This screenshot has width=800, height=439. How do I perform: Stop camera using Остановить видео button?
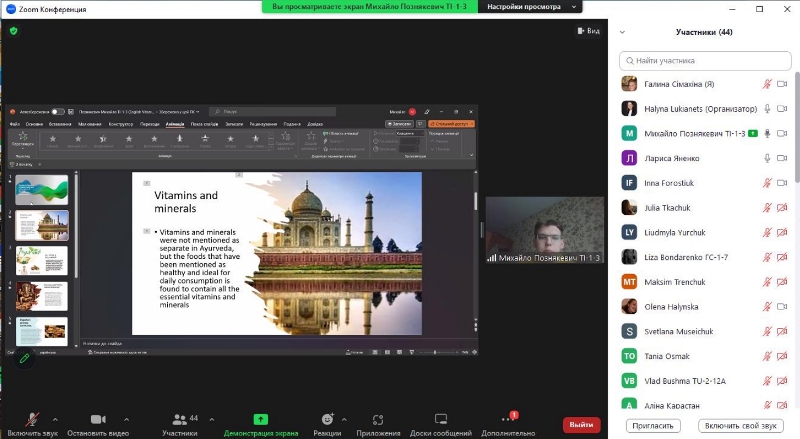coord(98,419)
